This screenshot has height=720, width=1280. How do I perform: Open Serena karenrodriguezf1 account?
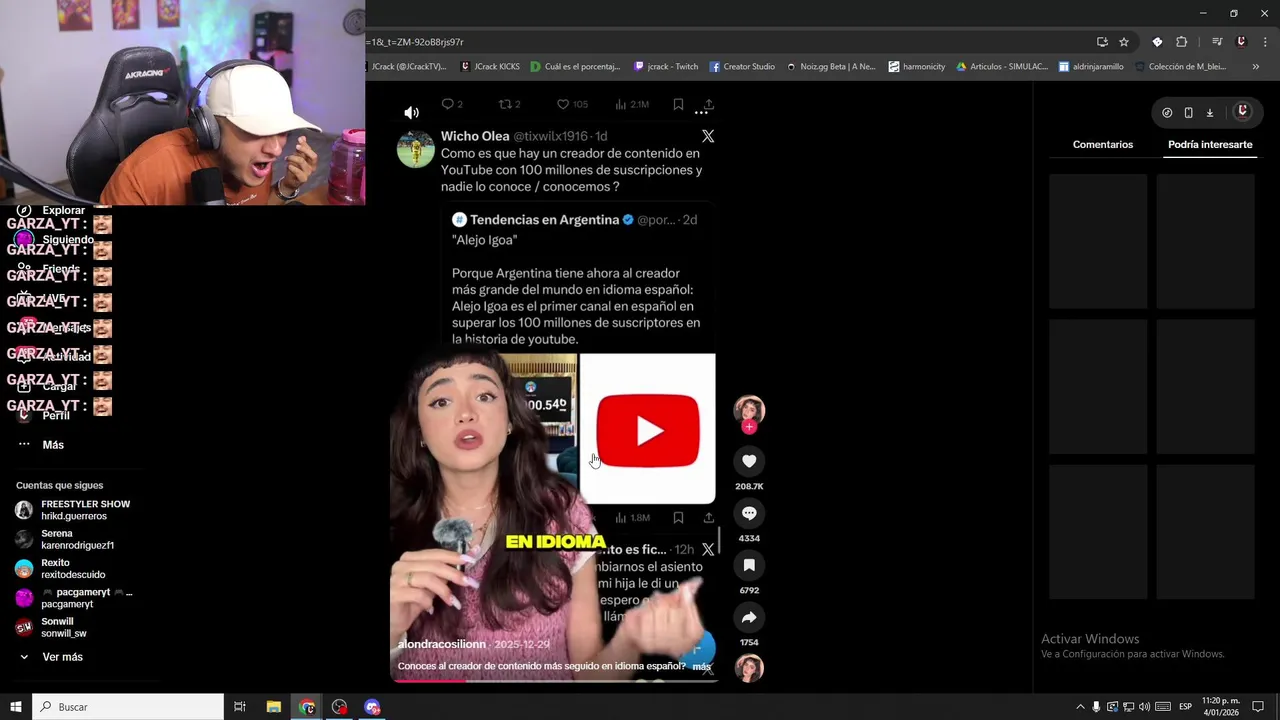[65, 539]
